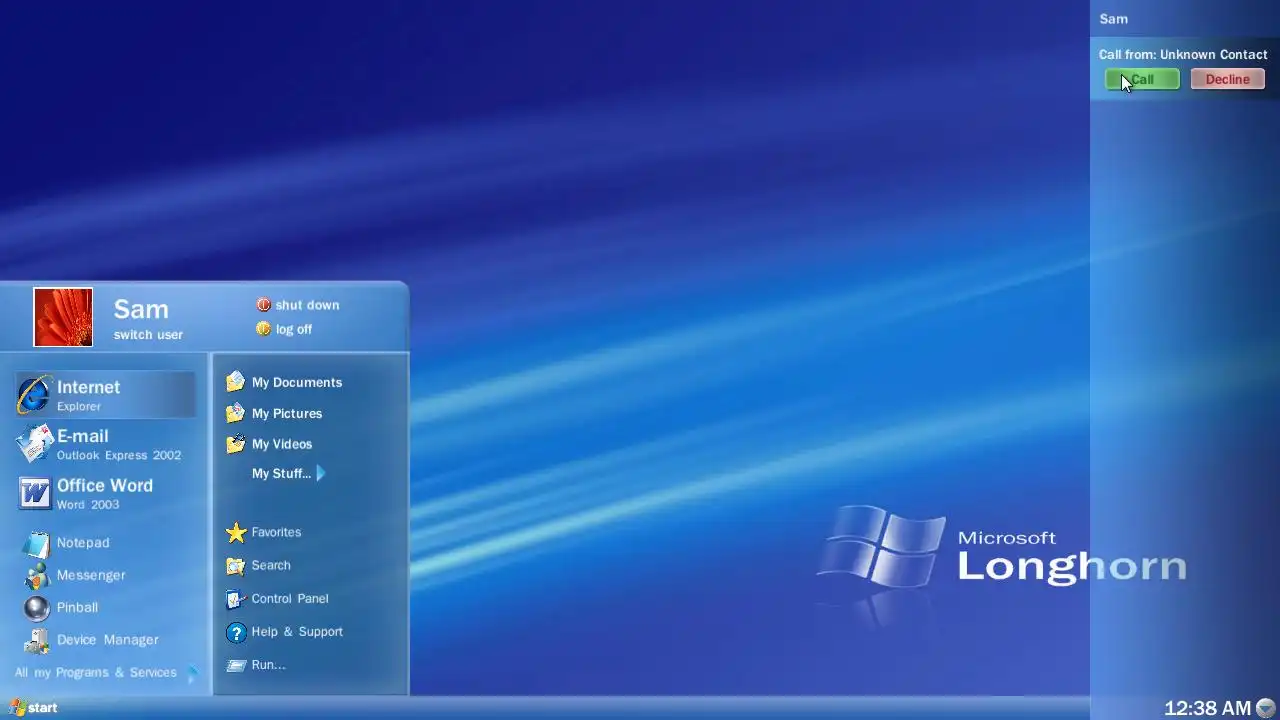Image resolution: width=1280 pixels, height=720 pixels.
Task: Launch Office Word 2003 icon
Action: pyautogui.click(x=34, y=493)
